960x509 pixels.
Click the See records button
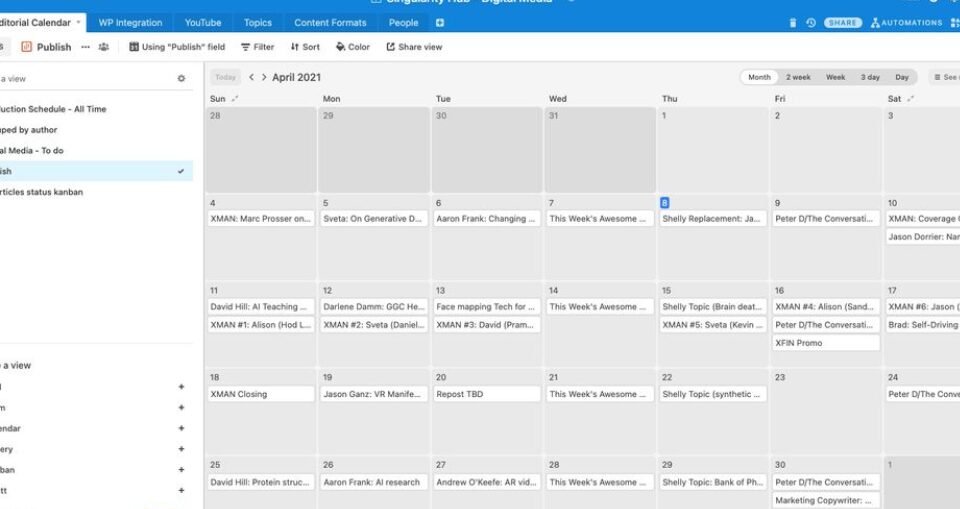(x=945, y=77)
